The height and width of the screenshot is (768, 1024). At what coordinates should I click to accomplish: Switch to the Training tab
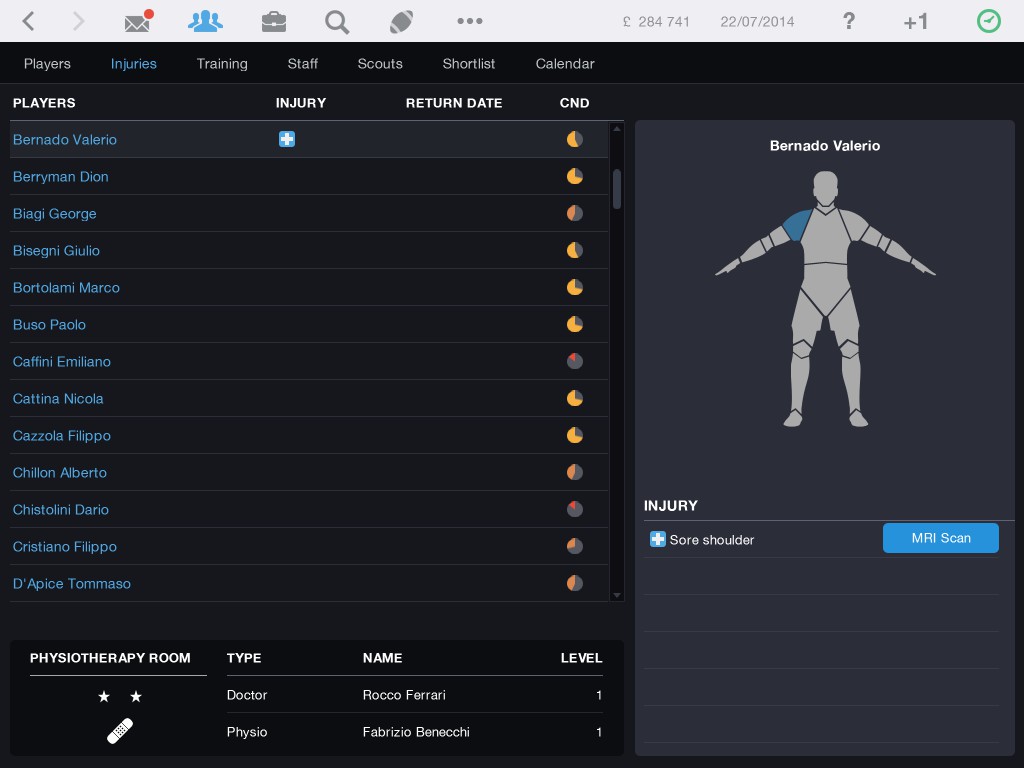pyautogui.click(x=222, y=63)
